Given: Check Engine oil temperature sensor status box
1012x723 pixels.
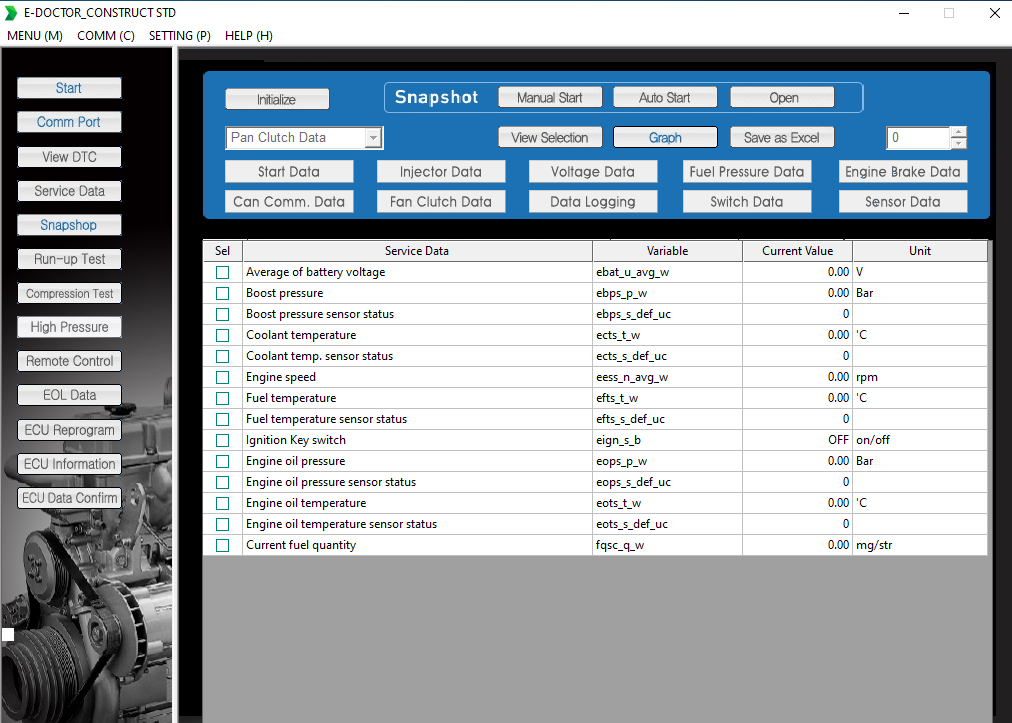Looking at the screenshot, I should 223,524.
